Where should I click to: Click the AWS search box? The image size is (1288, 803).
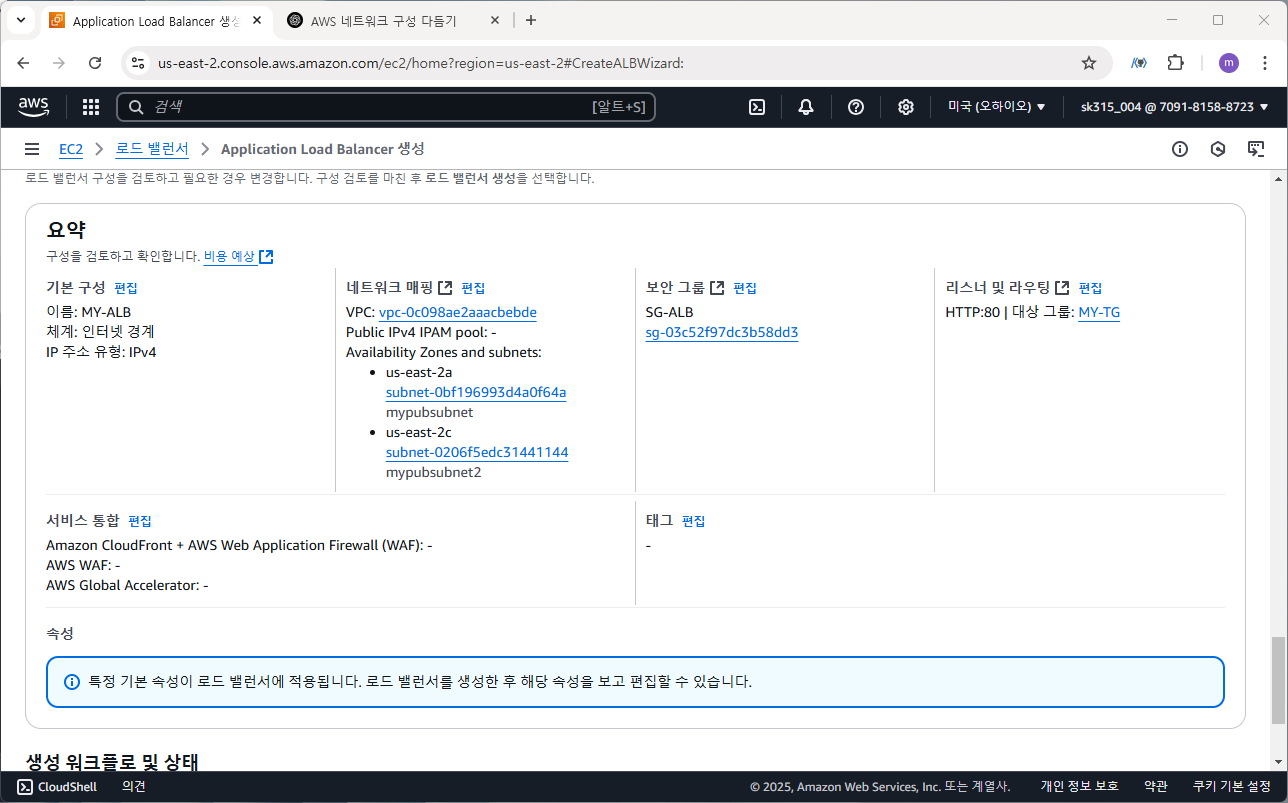(x=386, y=107)
